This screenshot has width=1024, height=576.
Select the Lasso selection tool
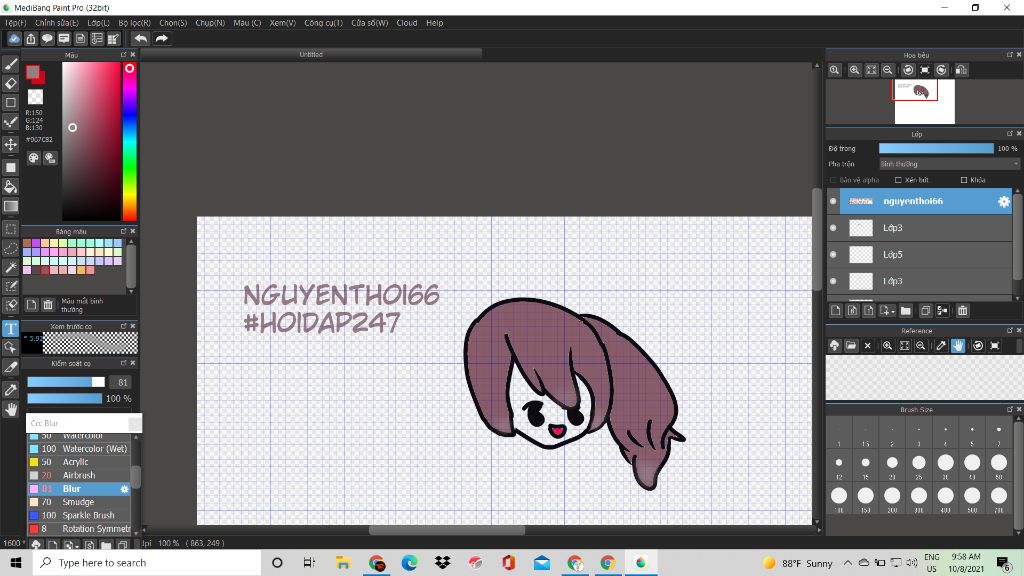click(x=10, y=248)
